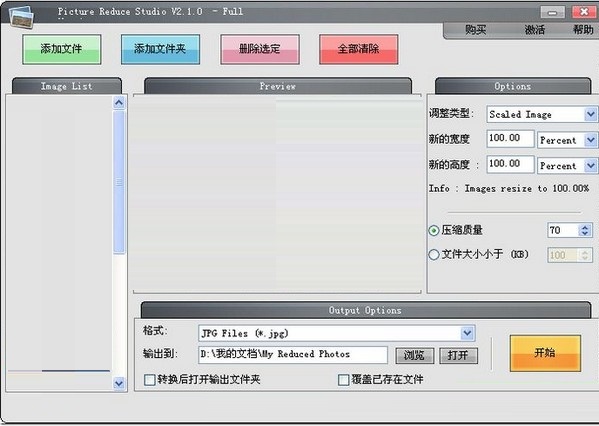Minimize the Picture Reduce Studio window
The image size is (599, 426).
pyautogui.click(x=552, y=12)
